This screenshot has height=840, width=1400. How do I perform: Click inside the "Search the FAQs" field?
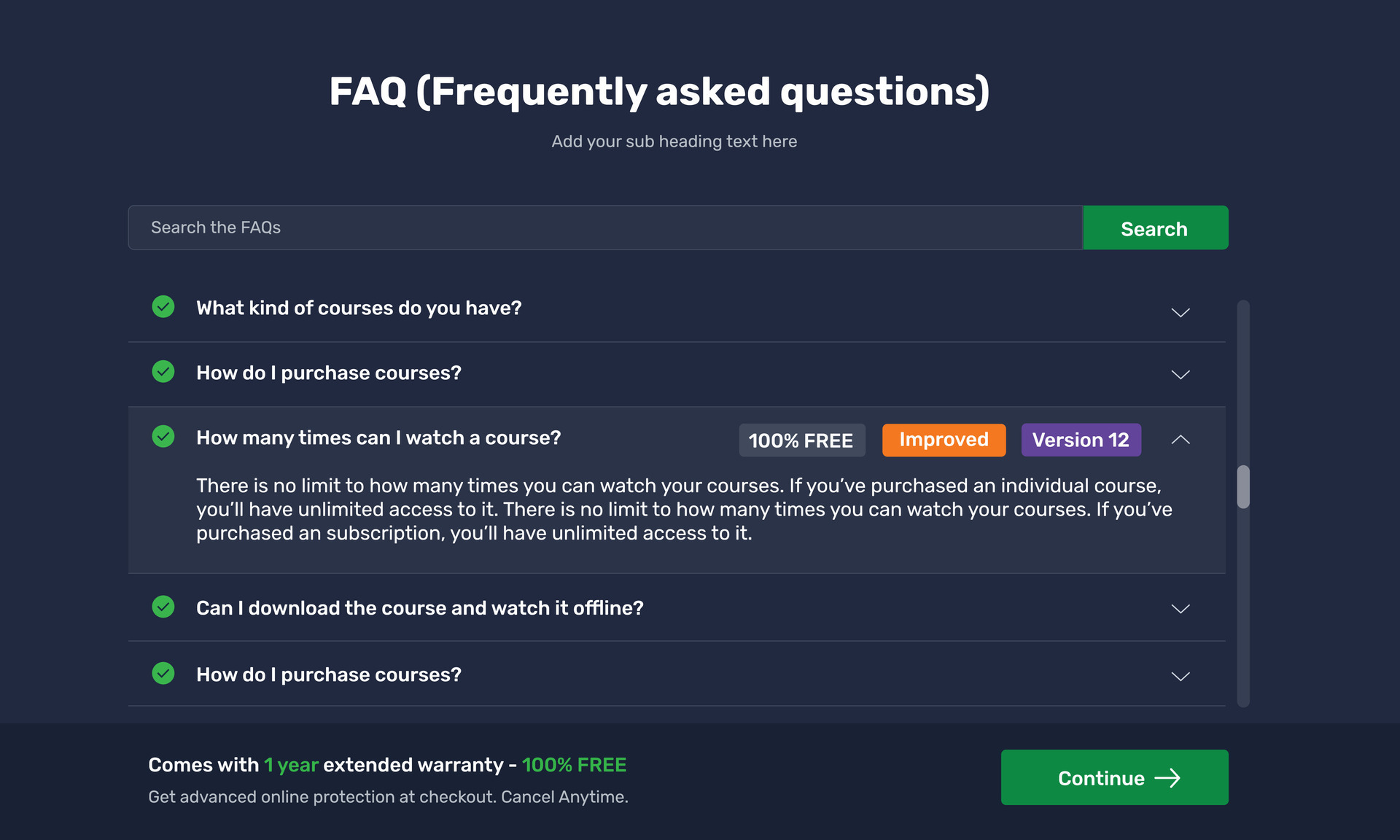510,227
